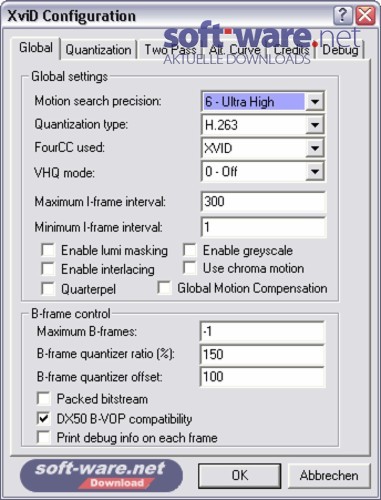381x500 pixels.
Task: Click the Abbrechen button
Action: pyautogui.click(x=329, y=475)
